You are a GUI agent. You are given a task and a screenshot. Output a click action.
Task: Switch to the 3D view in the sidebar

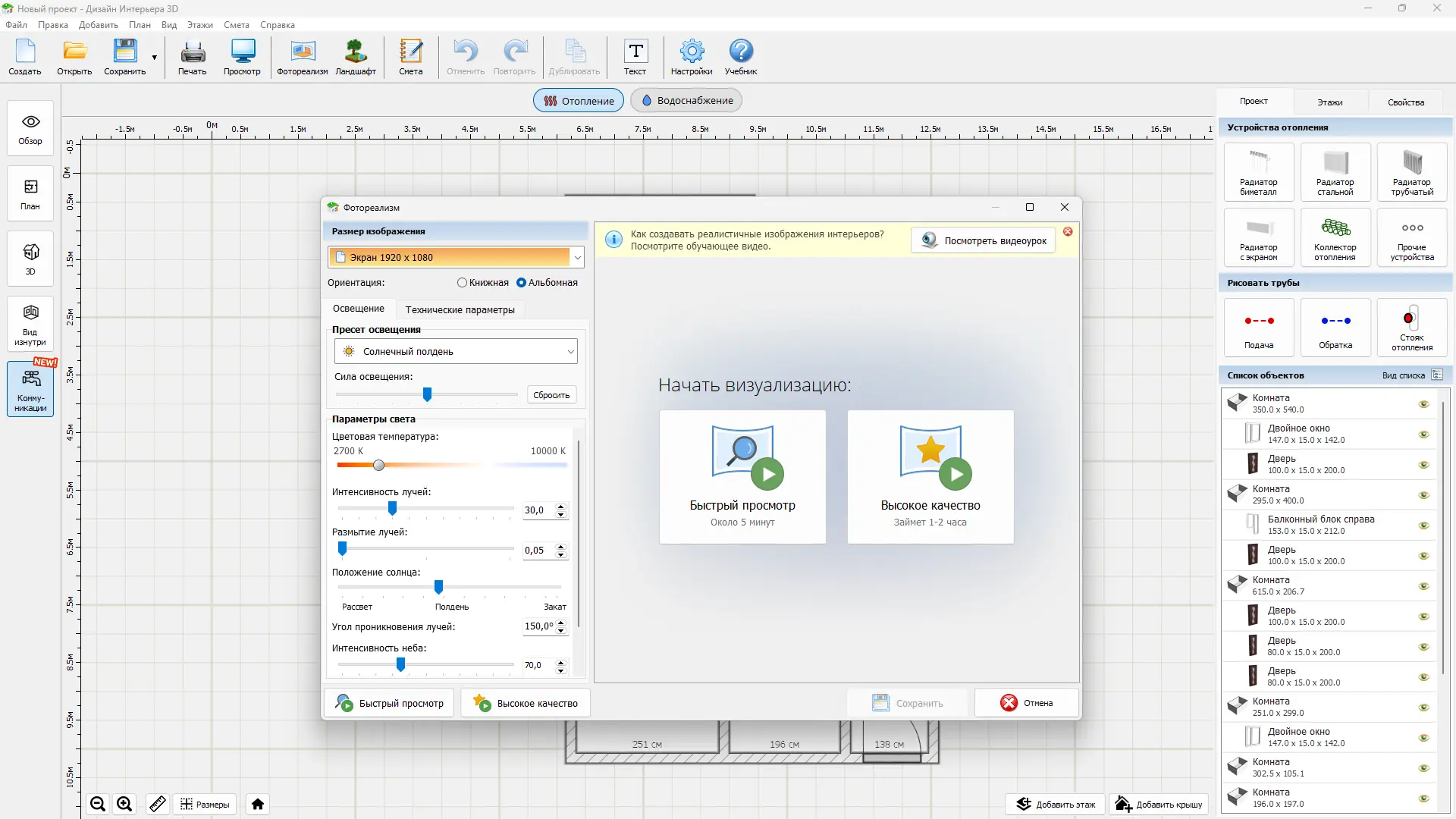click(30, 259)
